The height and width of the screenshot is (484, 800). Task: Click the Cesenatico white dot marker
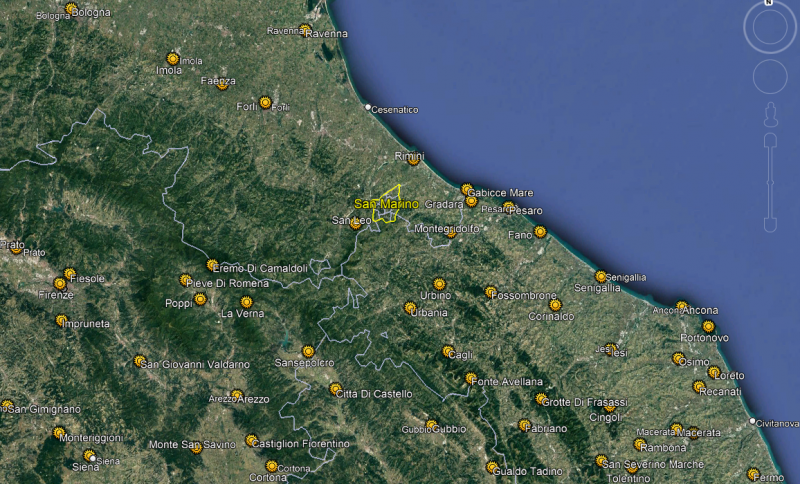coord(368,107)
